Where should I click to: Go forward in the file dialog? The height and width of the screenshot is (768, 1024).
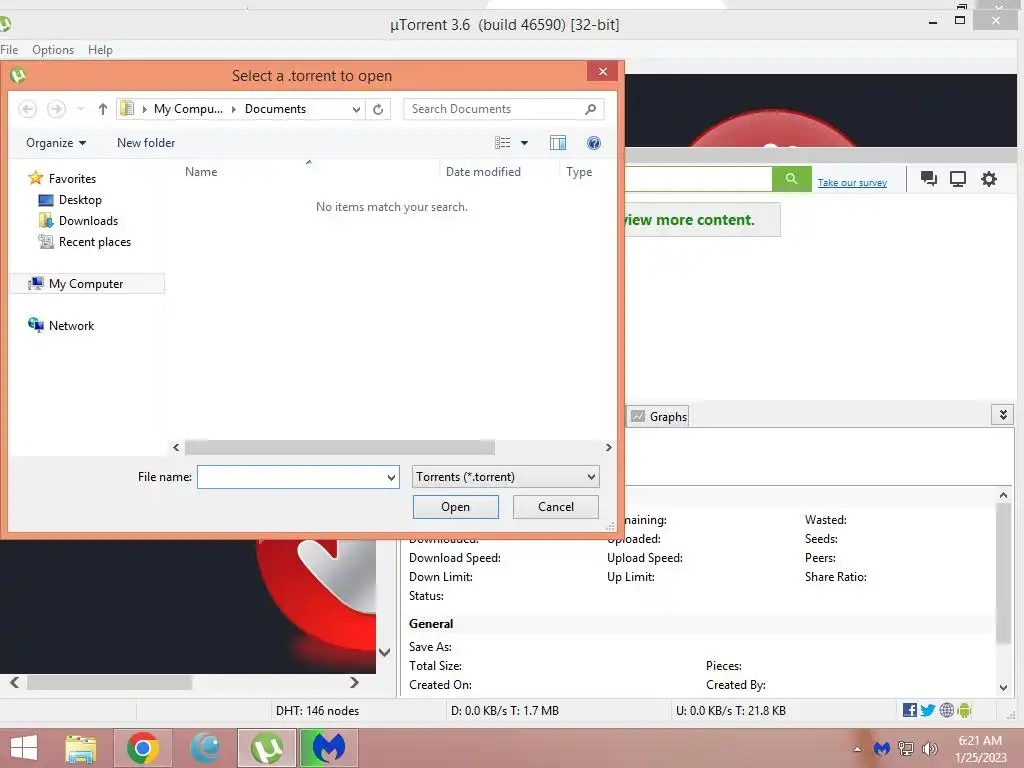tap(56, 109)
